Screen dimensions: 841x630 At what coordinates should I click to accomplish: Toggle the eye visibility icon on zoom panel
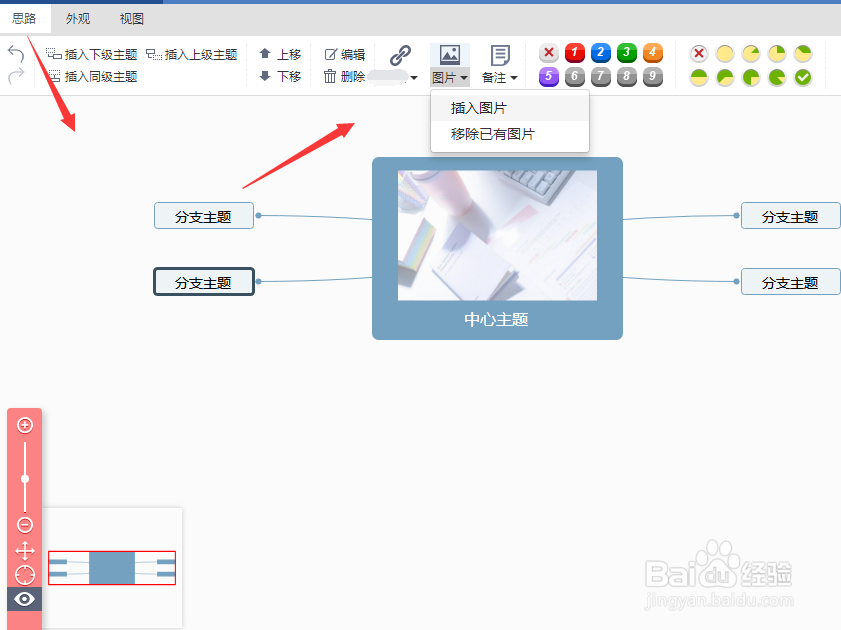pyautogui.click(x=24, y=599)
